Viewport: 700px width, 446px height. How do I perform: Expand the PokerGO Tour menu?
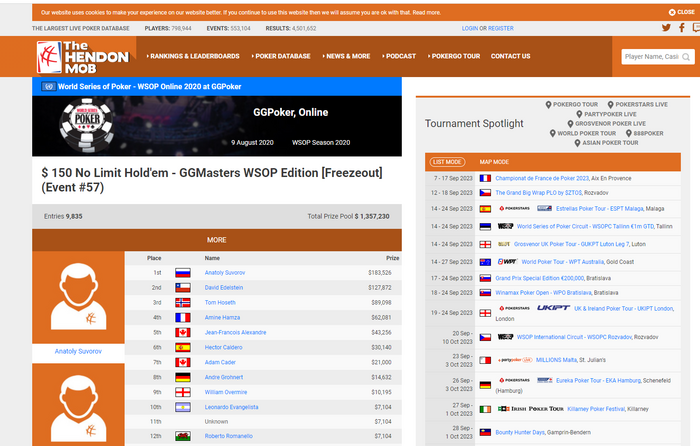coord(454,56)
